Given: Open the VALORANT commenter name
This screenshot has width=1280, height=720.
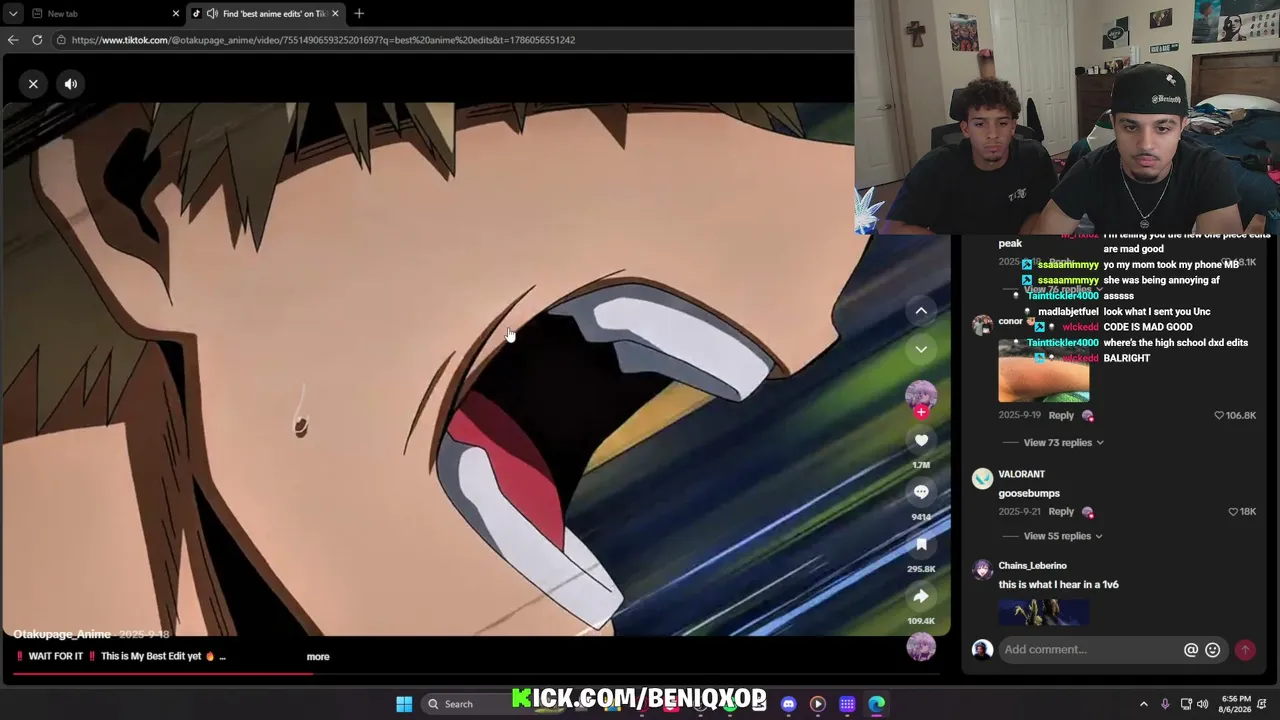Looking at the screenshot, I should (x=1021, y=474).
